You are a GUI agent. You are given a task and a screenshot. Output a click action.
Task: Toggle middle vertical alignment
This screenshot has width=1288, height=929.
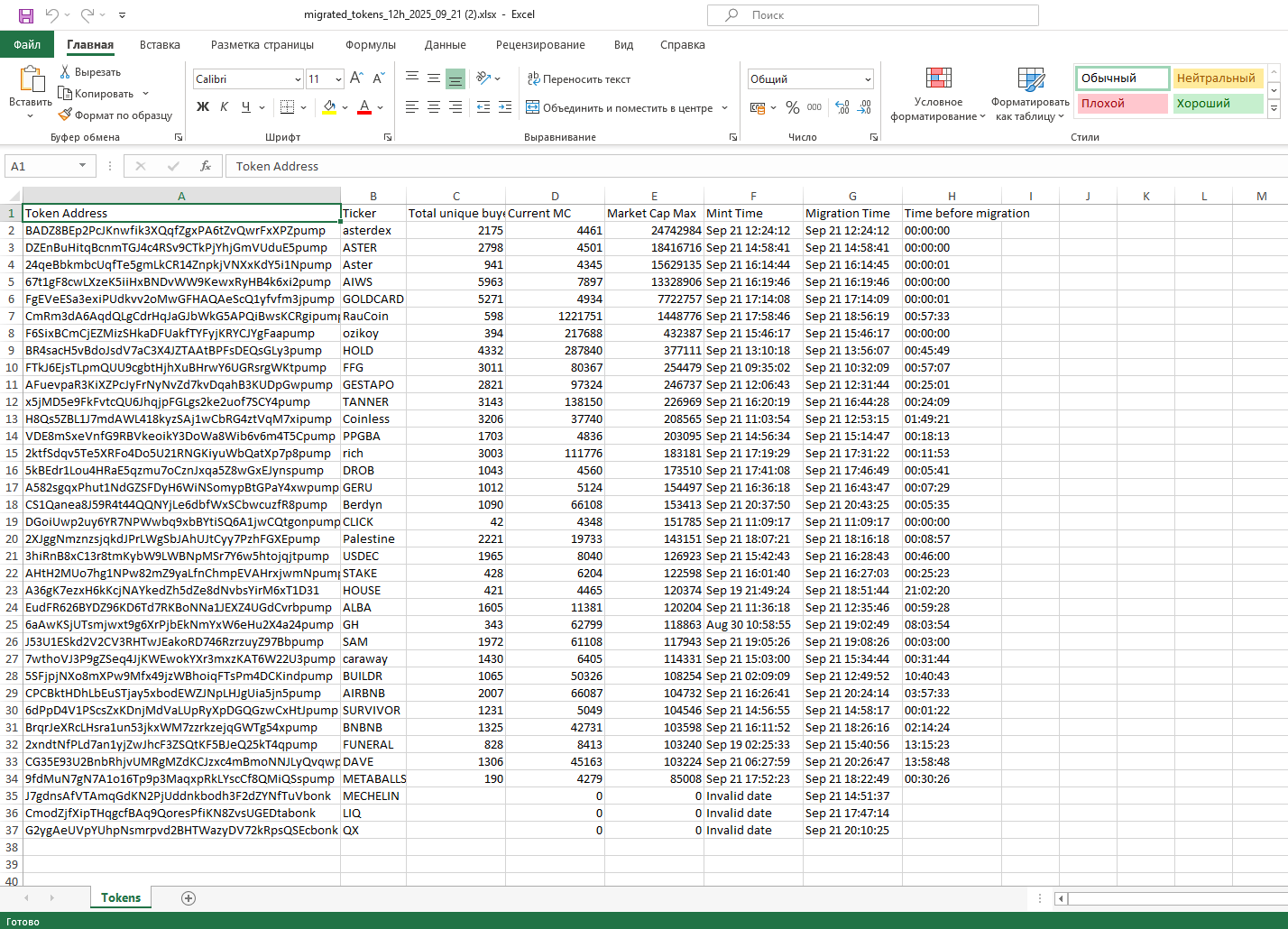tap(434, 78)
